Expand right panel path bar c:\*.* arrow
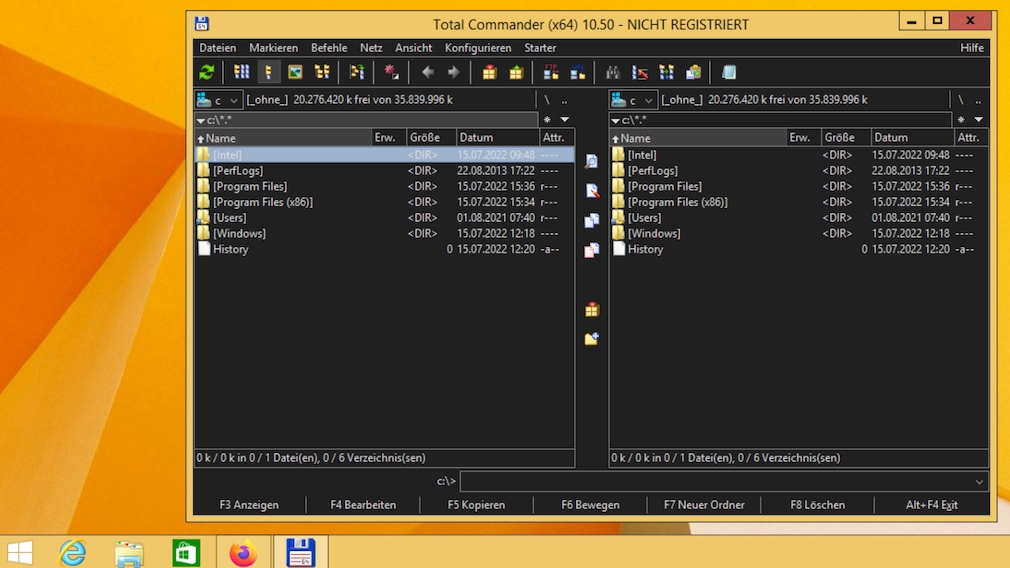Image resolution: width=1010 pixels, height=568 pixels. pos(615,120)
